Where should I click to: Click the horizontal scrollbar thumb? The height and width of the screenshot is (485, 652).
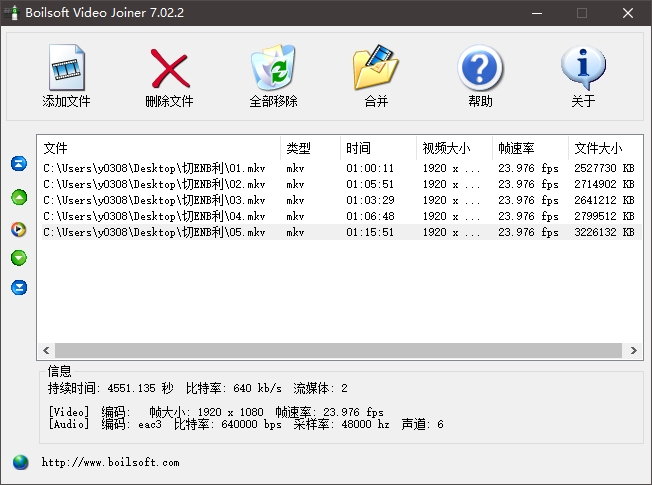(x=338, y=350)
